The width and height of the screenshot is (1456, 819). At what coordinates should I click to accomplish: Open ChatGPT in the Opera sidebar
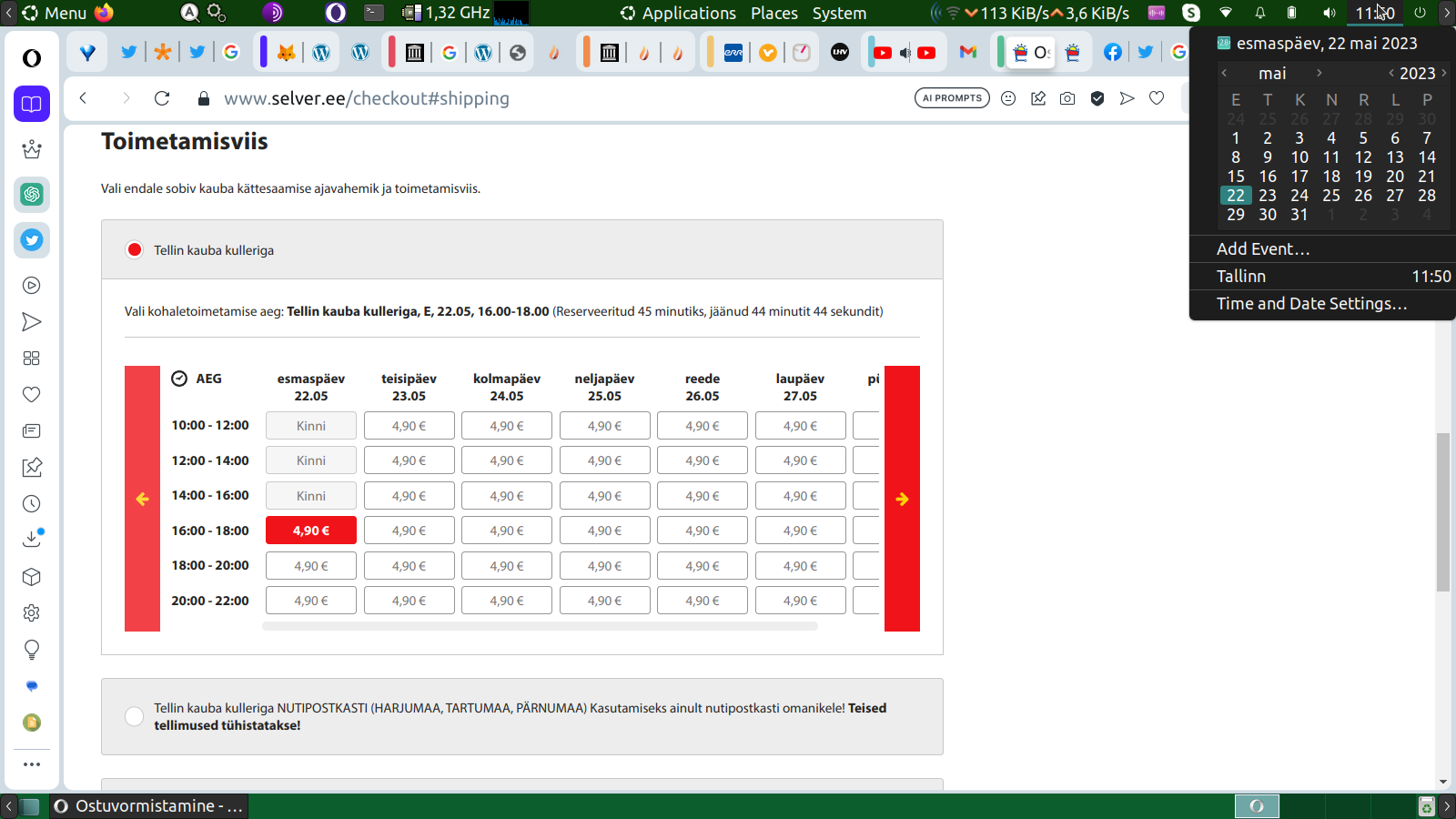tap(32, 194)
